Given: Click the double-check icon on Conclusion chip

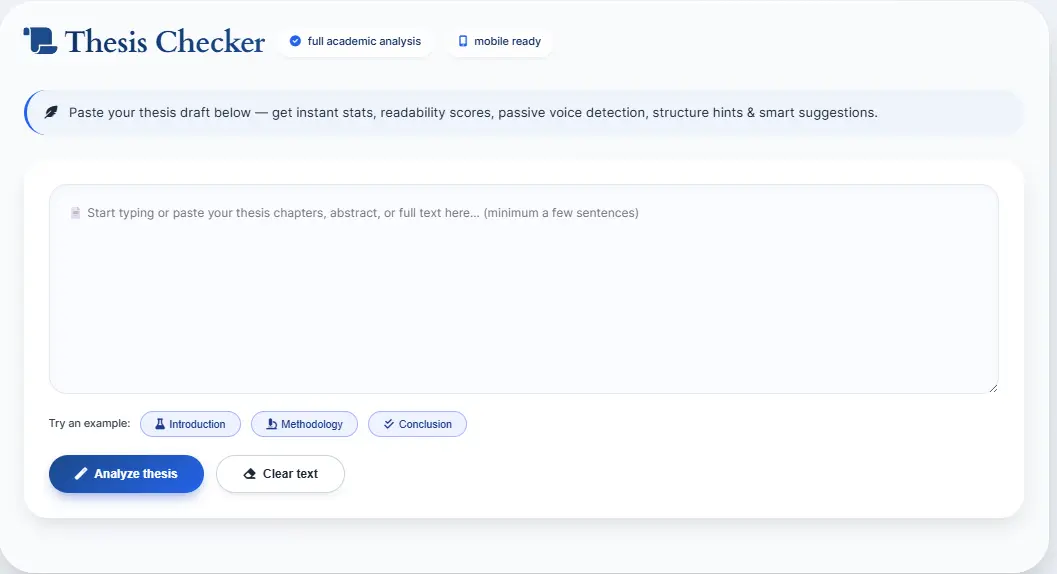Looking at the screenshot, I should [x=388, y=424].
